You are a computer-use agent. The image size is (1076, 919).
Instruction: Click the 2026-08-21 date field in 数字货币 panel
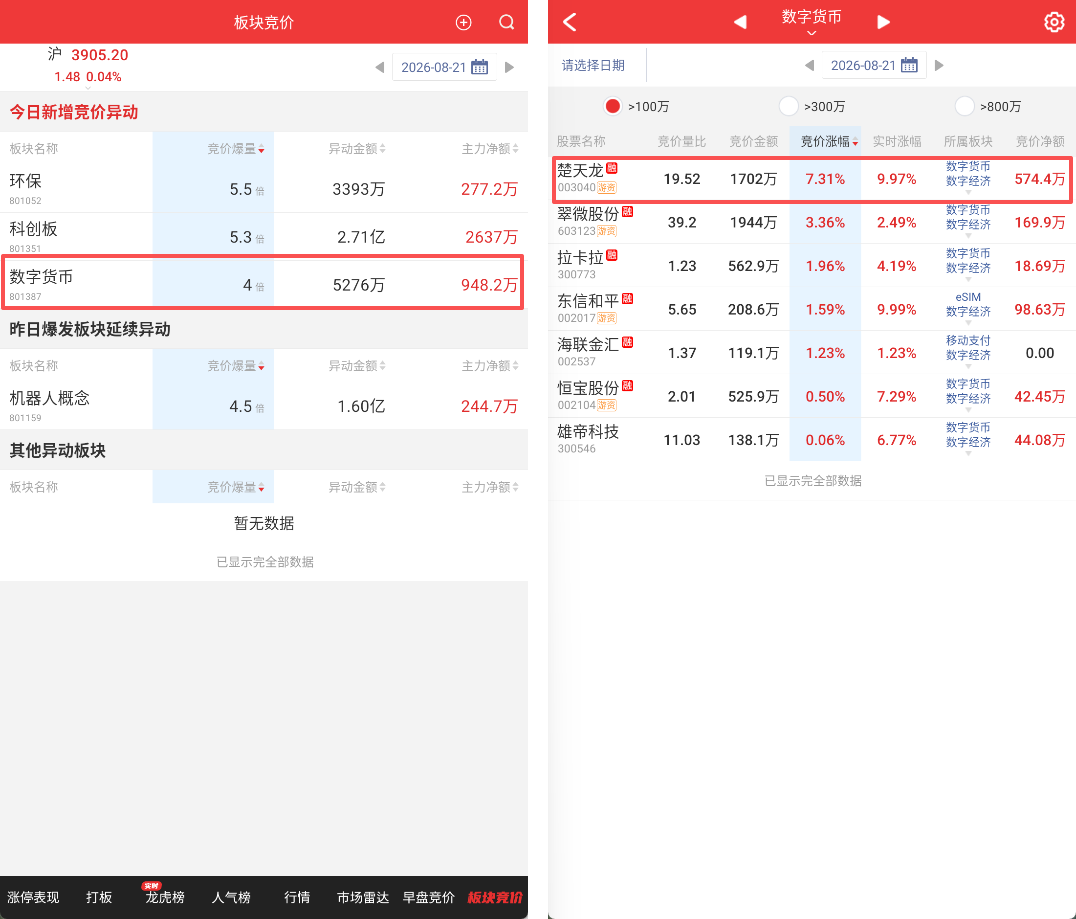point(874,65)
